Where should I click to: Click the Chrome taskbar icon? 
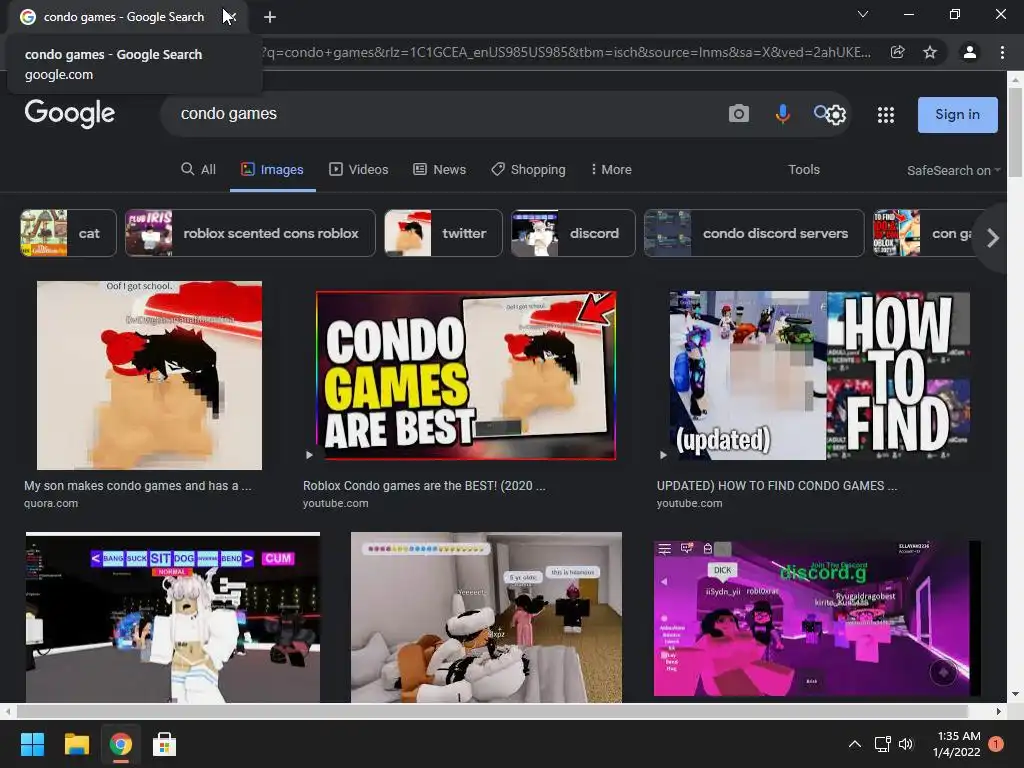[x=120, y=744]
